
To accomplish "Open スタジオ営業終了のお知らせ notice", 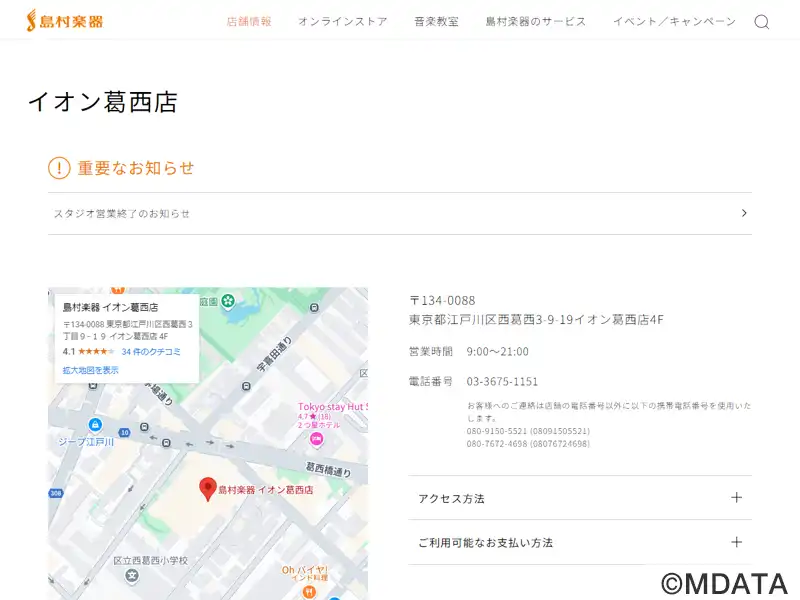I will [400, 213].
